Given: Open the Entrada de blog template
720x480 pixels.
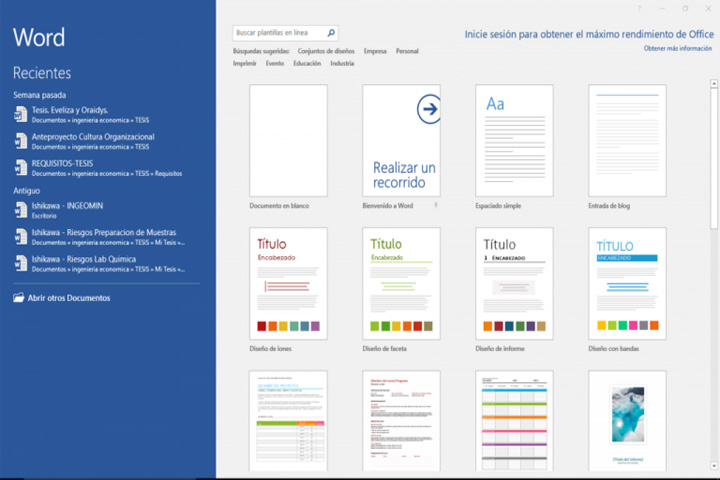Looking at the screenshot, I should pyautogui.click(x=627, y=141).
